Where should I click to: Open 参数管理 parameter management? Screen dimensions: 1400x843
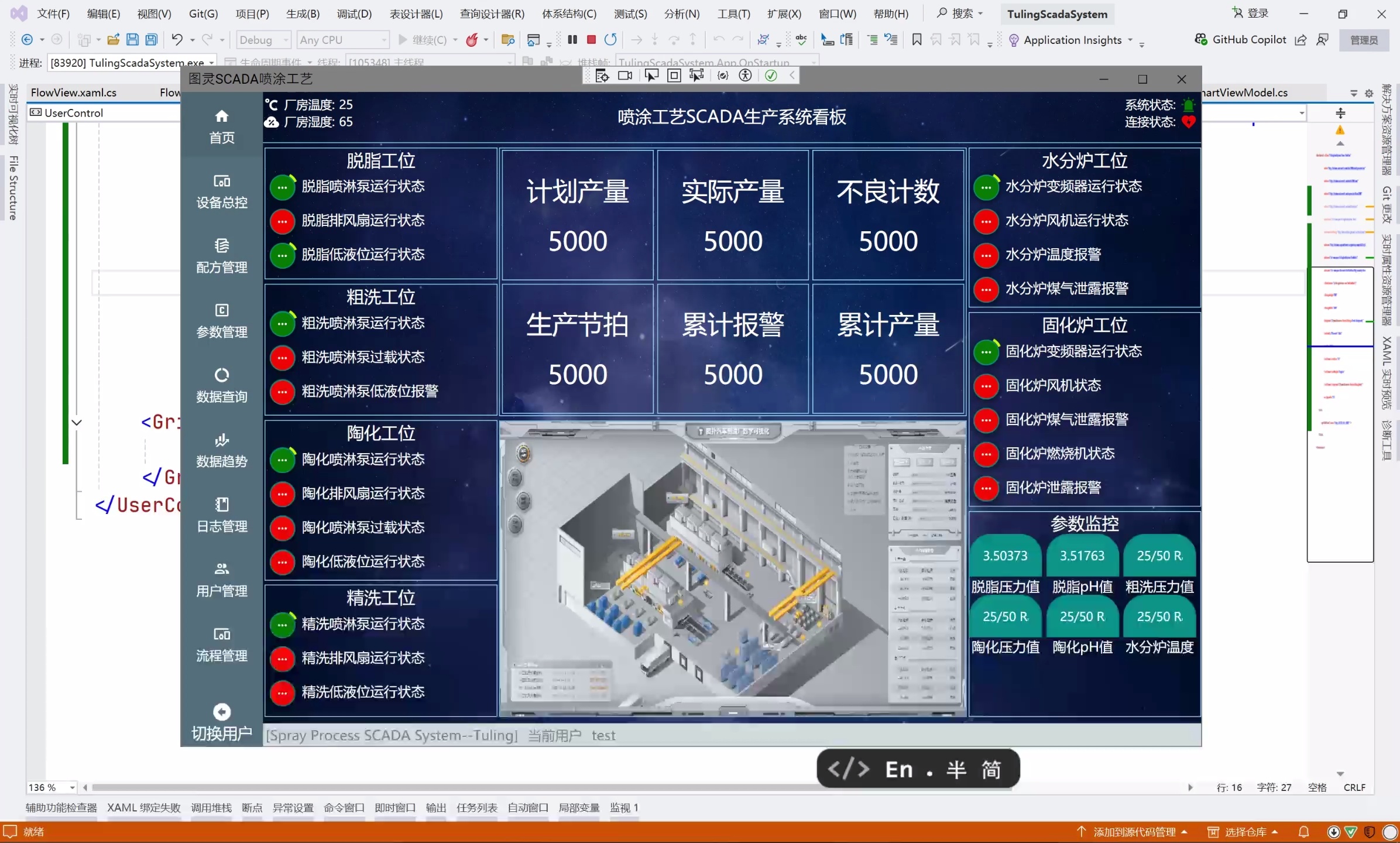pyautogui.click(x=222, y=321)
